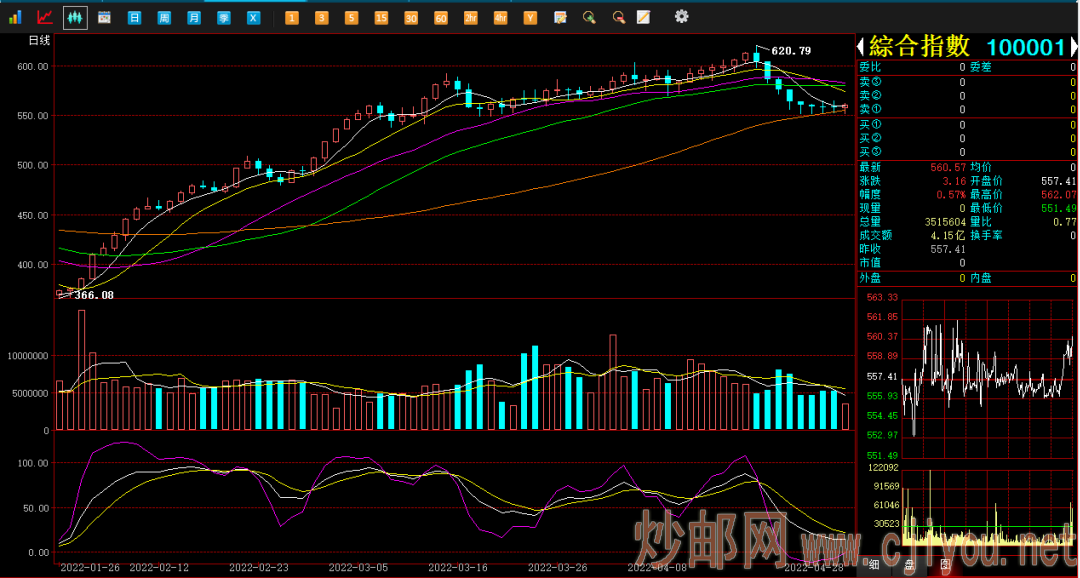Click the orange Y interval button
The width and height of the screenshot is (1080, 578).
[x=530, y=18]
